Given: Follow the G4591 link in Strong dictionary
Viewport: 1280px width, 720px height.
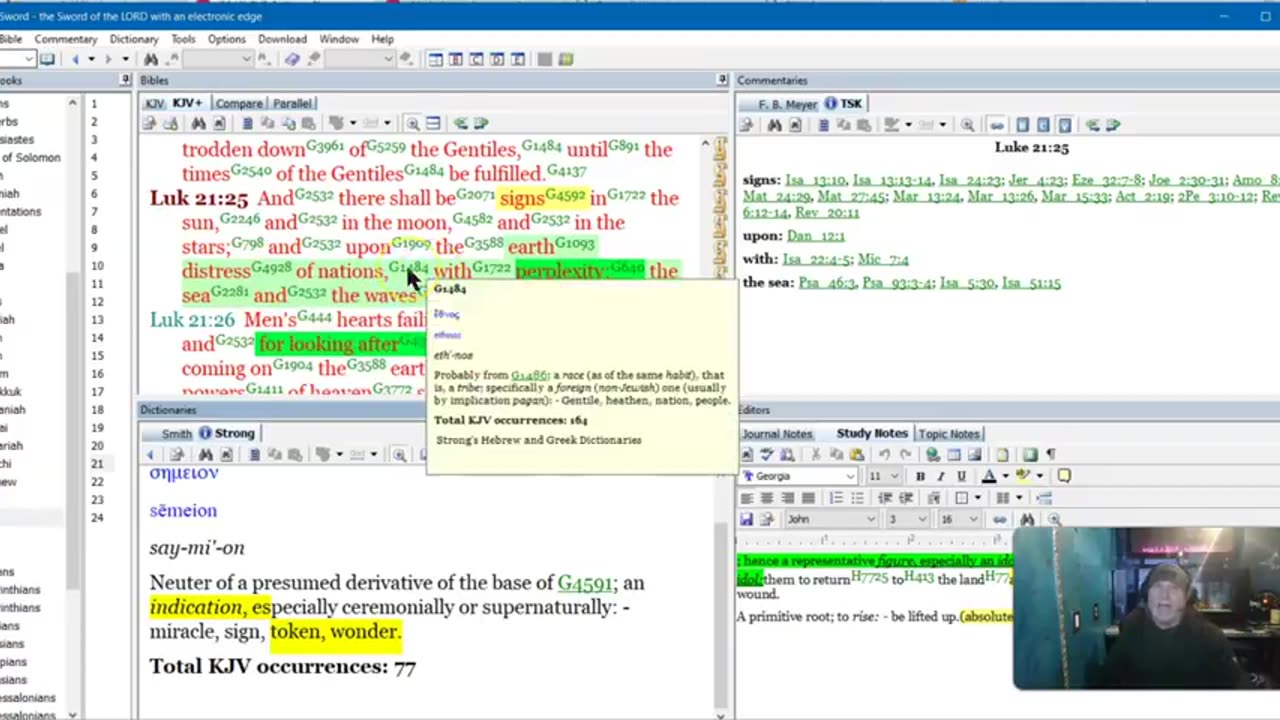Looking at the screenshot, I should pyautogui.click(x=585, y=582).
